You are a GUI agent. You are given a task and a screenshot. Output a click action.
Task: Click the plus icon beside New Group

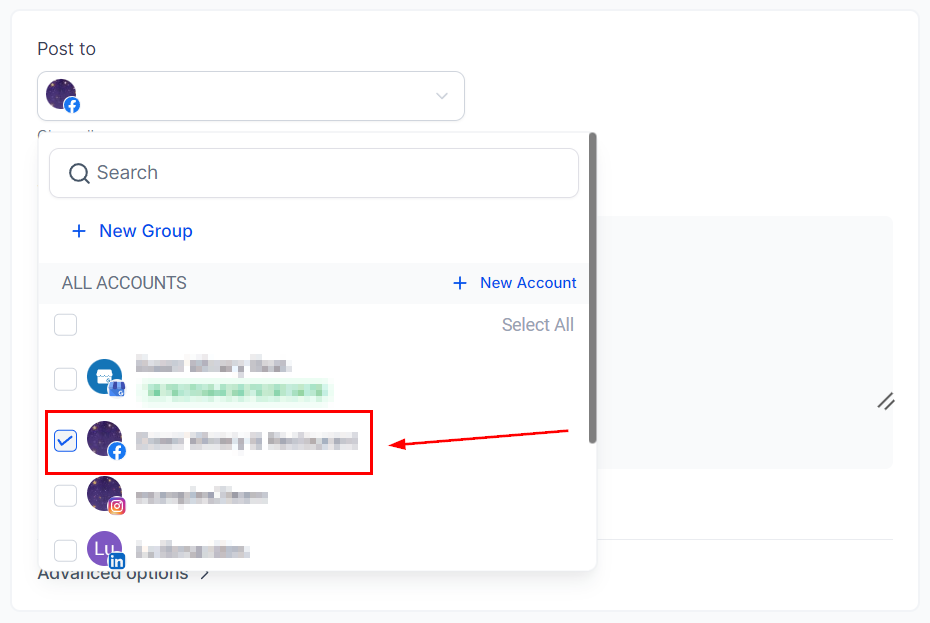79,231
